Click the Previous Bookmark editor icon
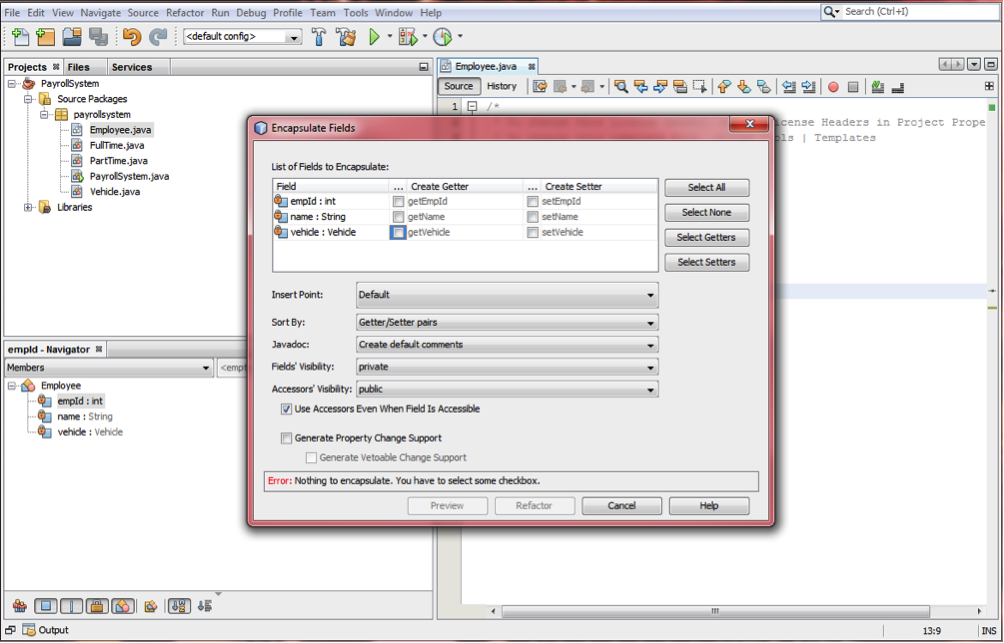This screenshot has height=643, width=1004. (x=724, y=86)
